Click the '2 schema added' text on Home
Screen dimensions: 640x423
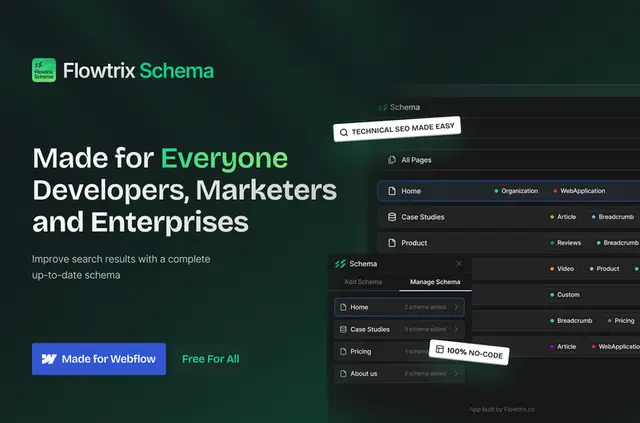(x=425, y=307)
